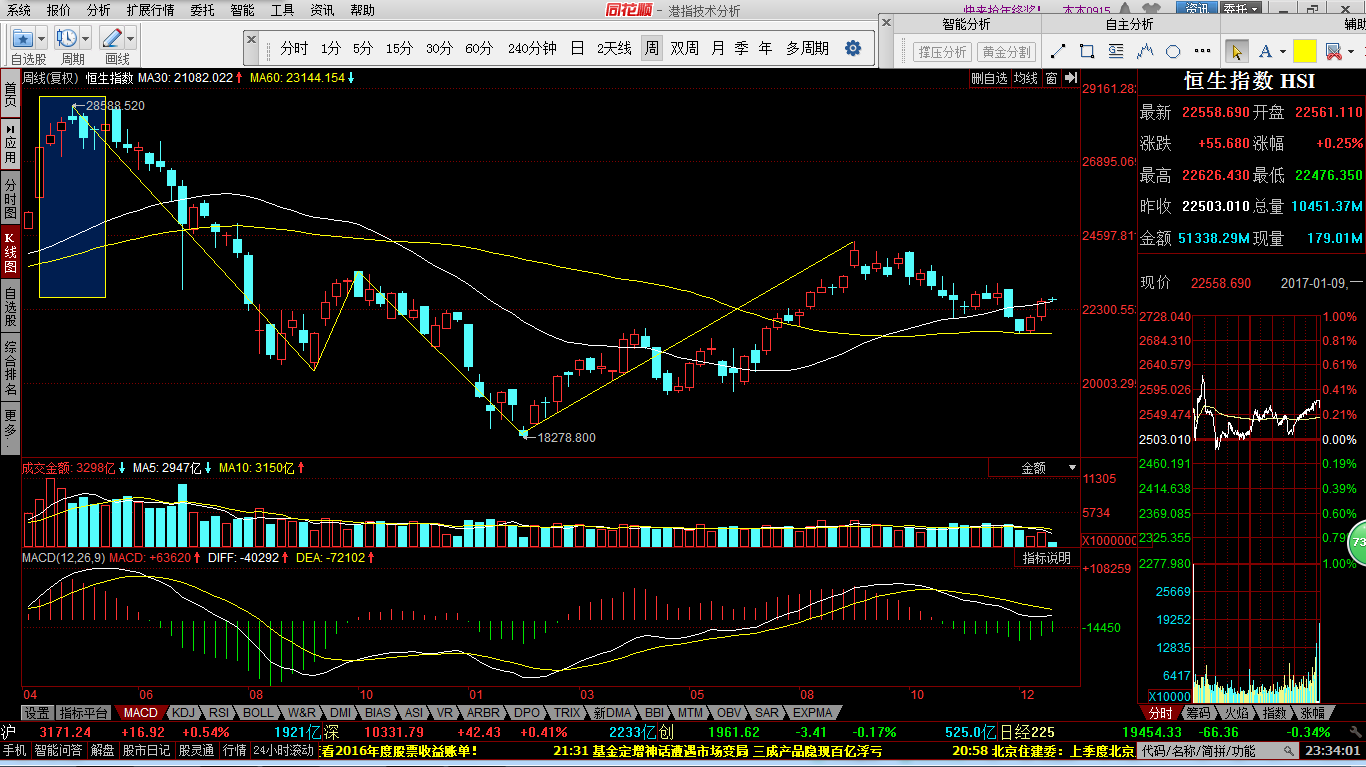Open the 帮助 menu
This screenshot has height=767, width=1366.
(362, 10)
